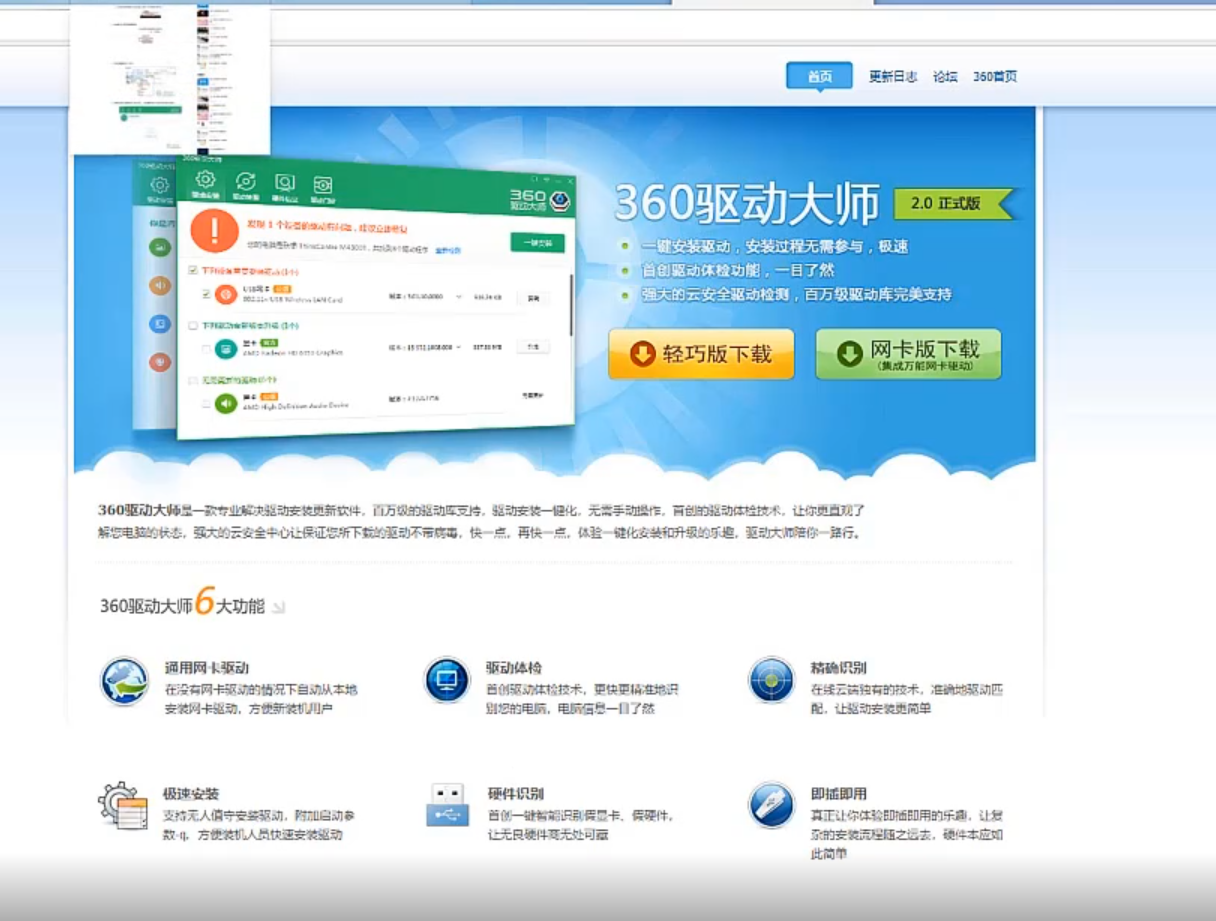Check the green upgrade section header checkbox
The width and height of the screenshot is (1216, 921).
click(x=193, y=326)
